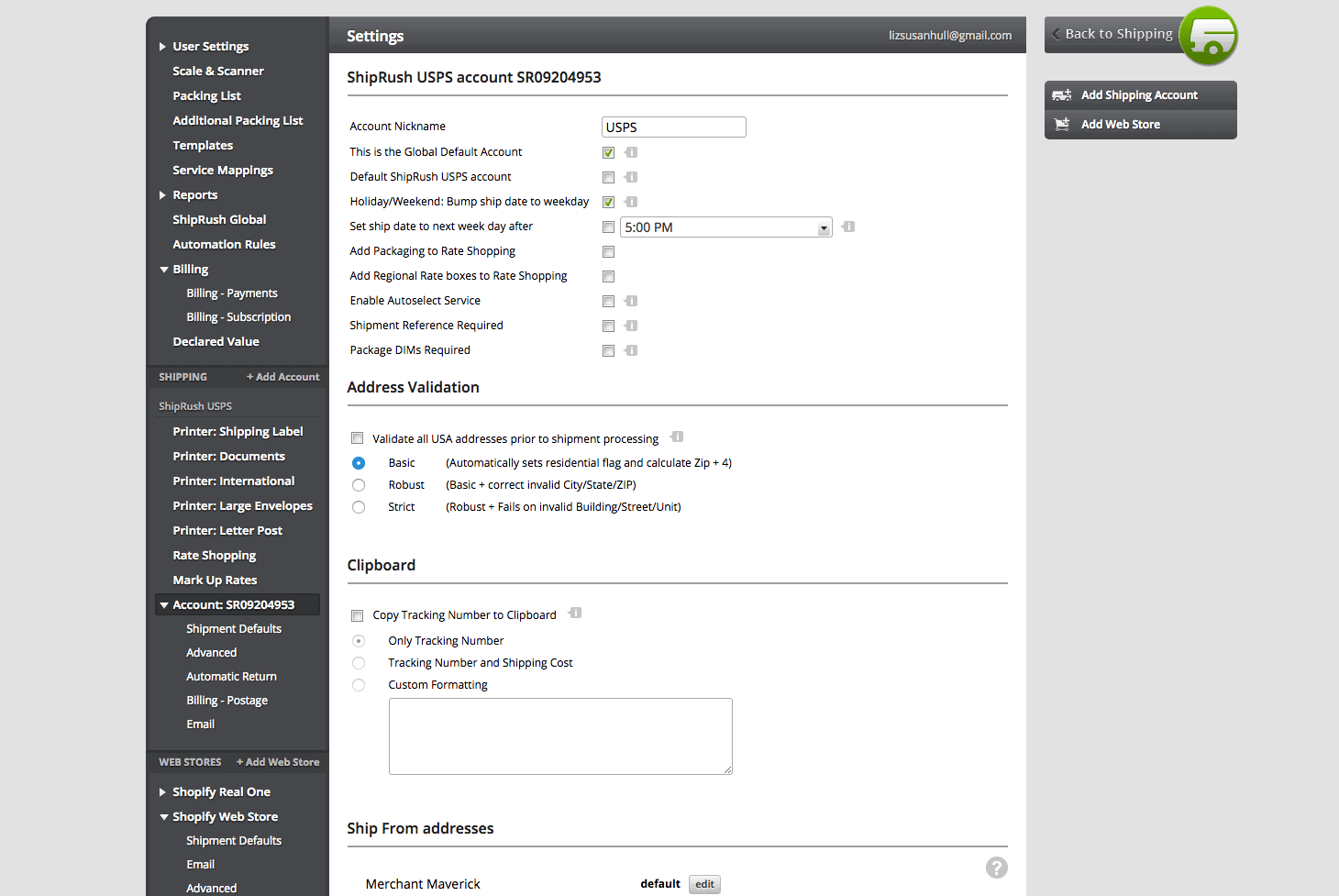Open ShipRush Global settings
Screen dimensions: 1339x896
pyautogui.click(x=219, y=220)
